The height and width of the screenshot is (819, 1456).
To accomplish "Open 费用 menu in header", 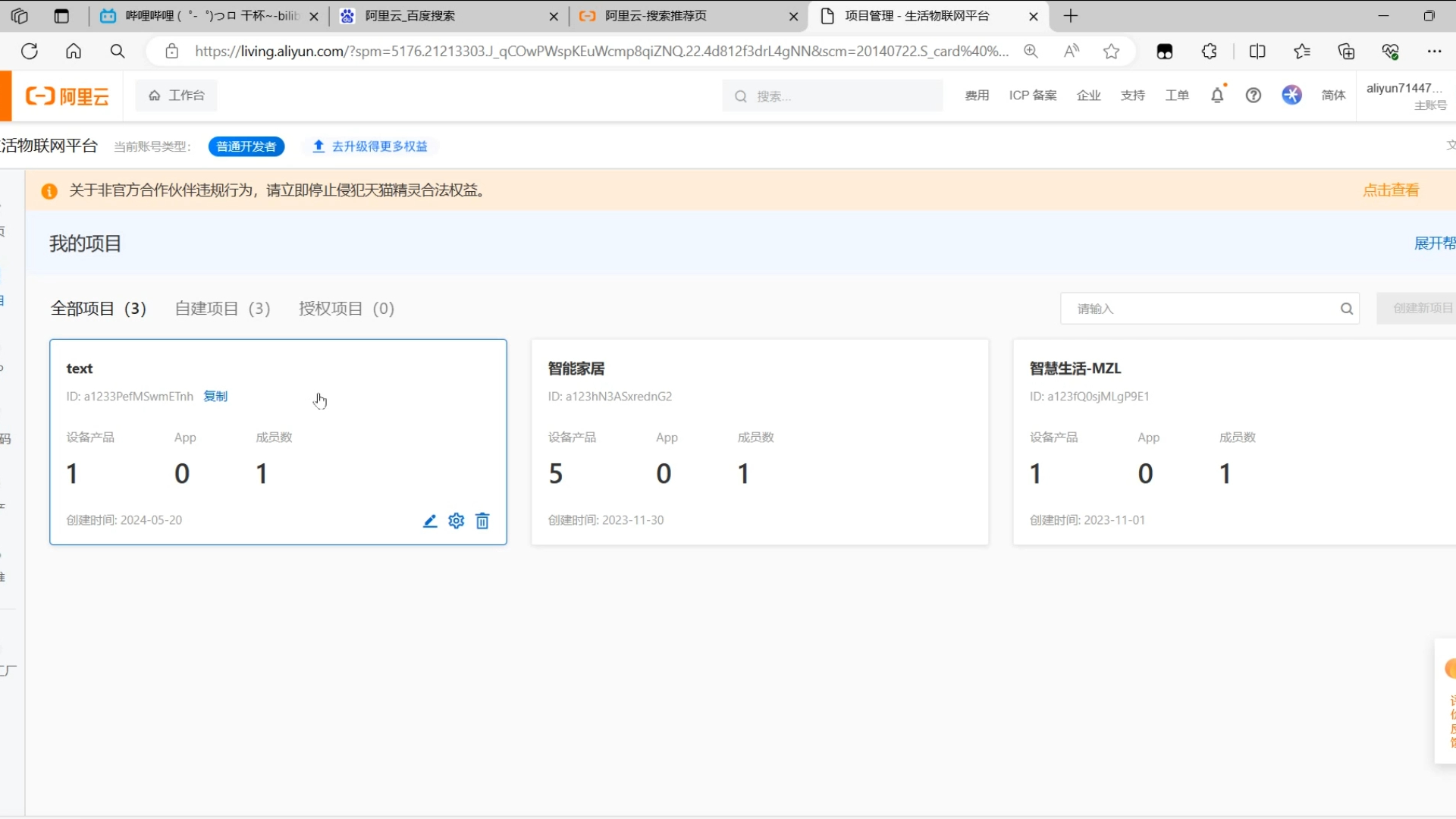I will (x=977, y=96).
